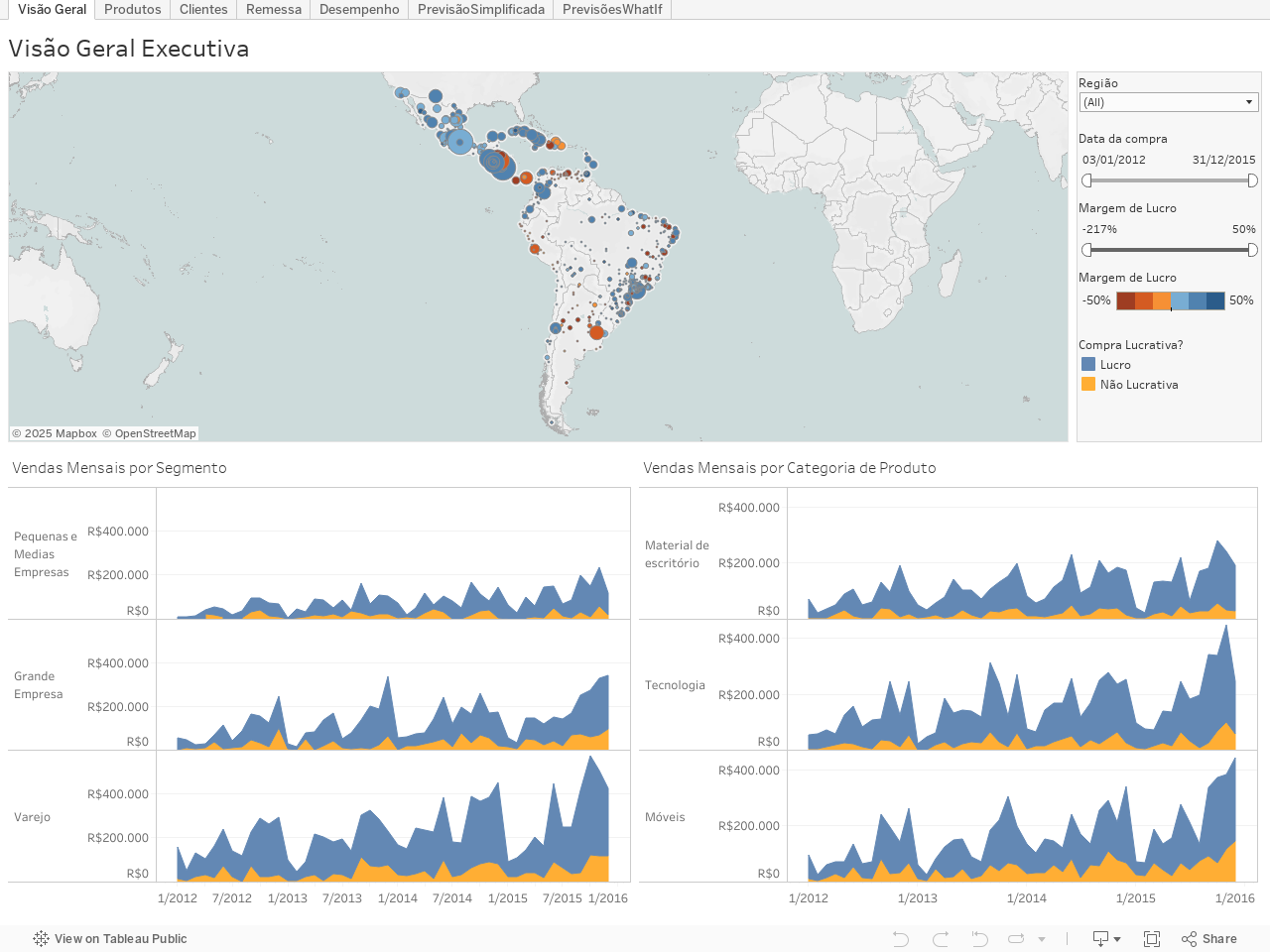Open the Desempenho tab

click(x=359, y=9)
